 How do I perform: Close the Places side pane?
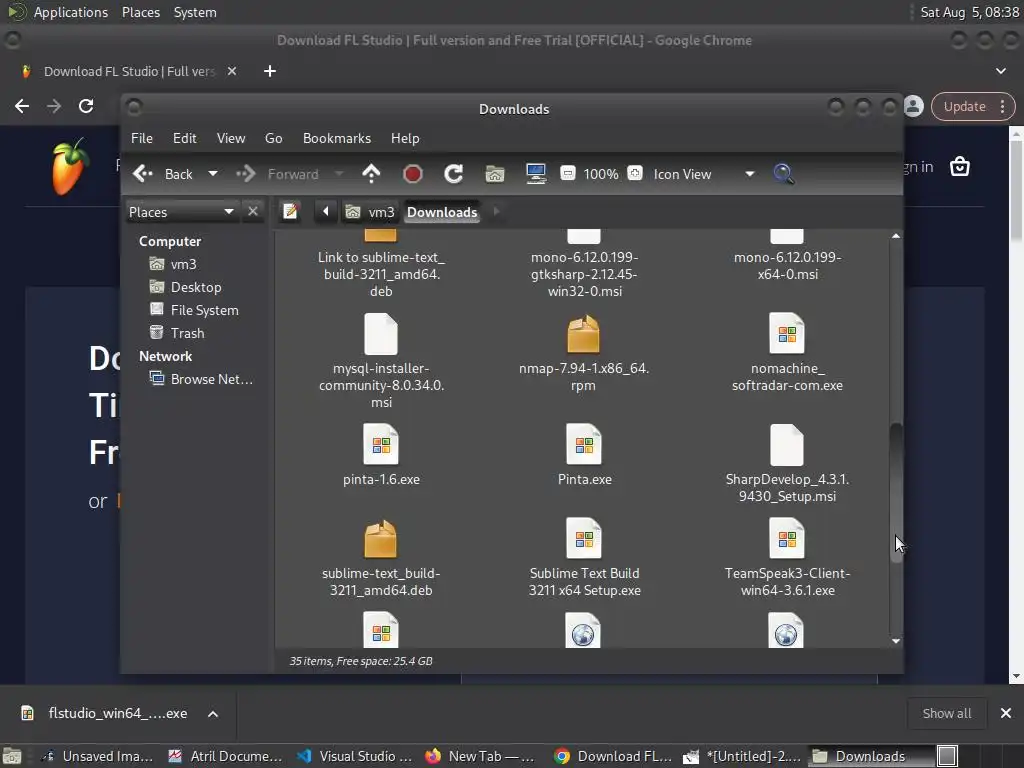click(x=253, y=212)
